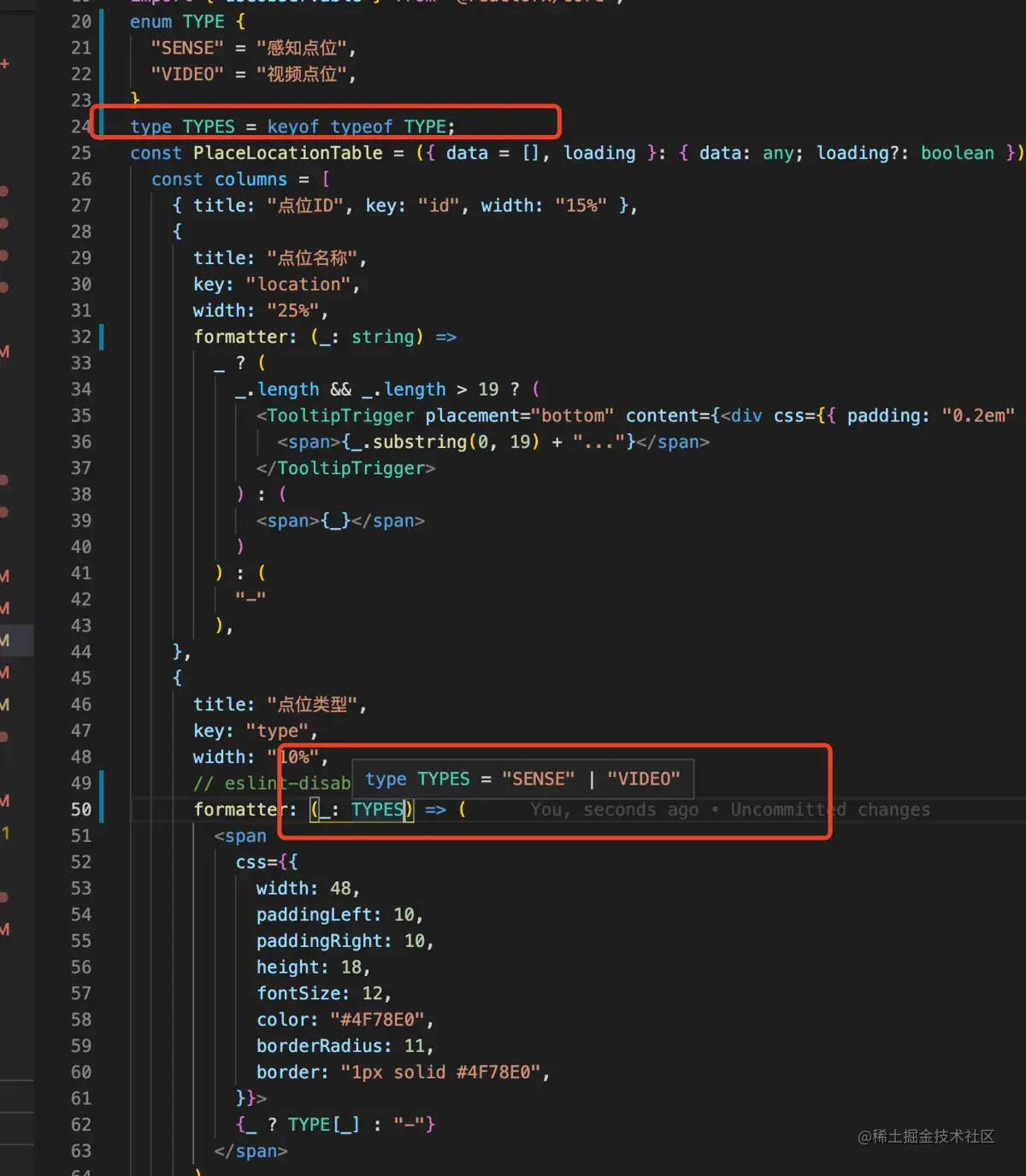Click the teal change bar beside line 50
The image size is (1026, 1176).
pos(101,809)
